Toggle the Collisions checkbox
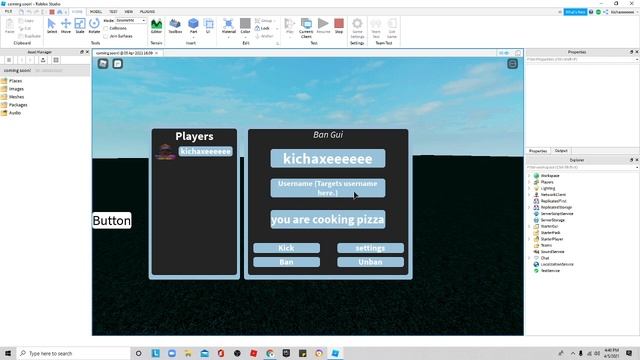This screenshot has width=640, height=360. tap(106, 29)
